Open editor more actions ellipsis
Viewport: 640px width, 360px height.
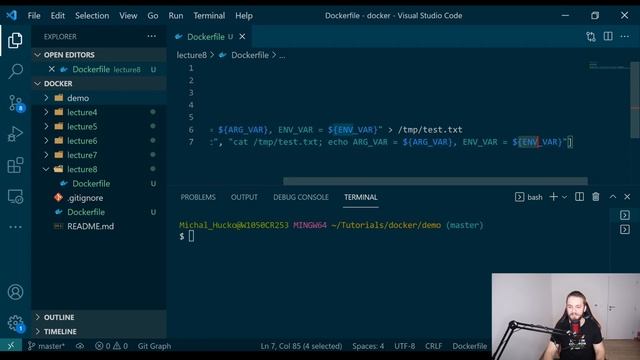[624, 36]
